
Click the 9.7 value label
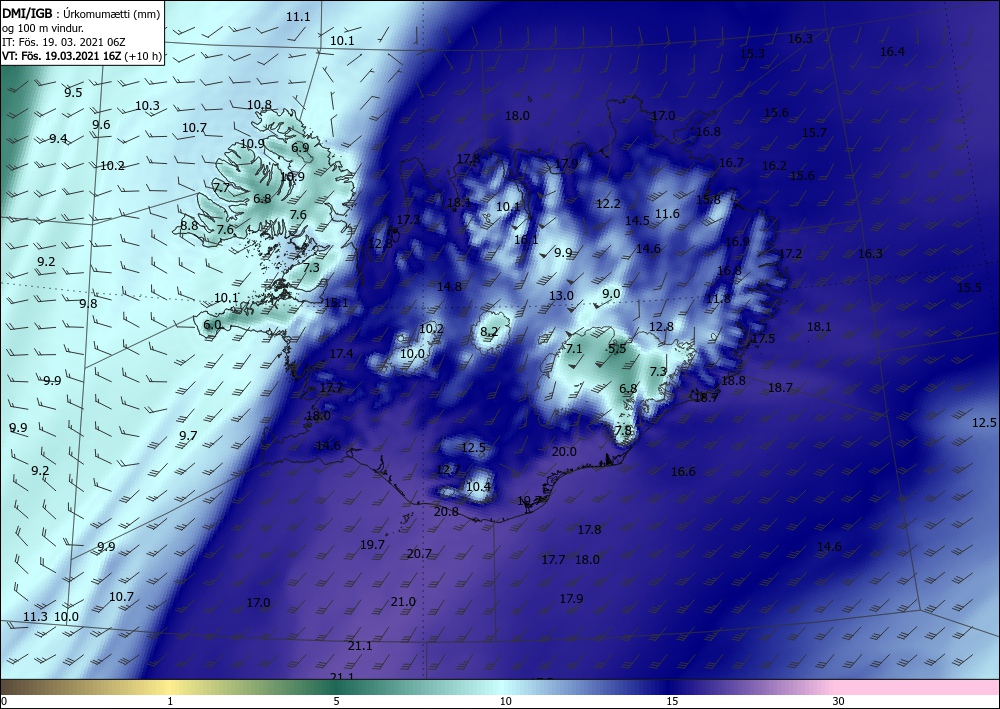tap(188, 435)
